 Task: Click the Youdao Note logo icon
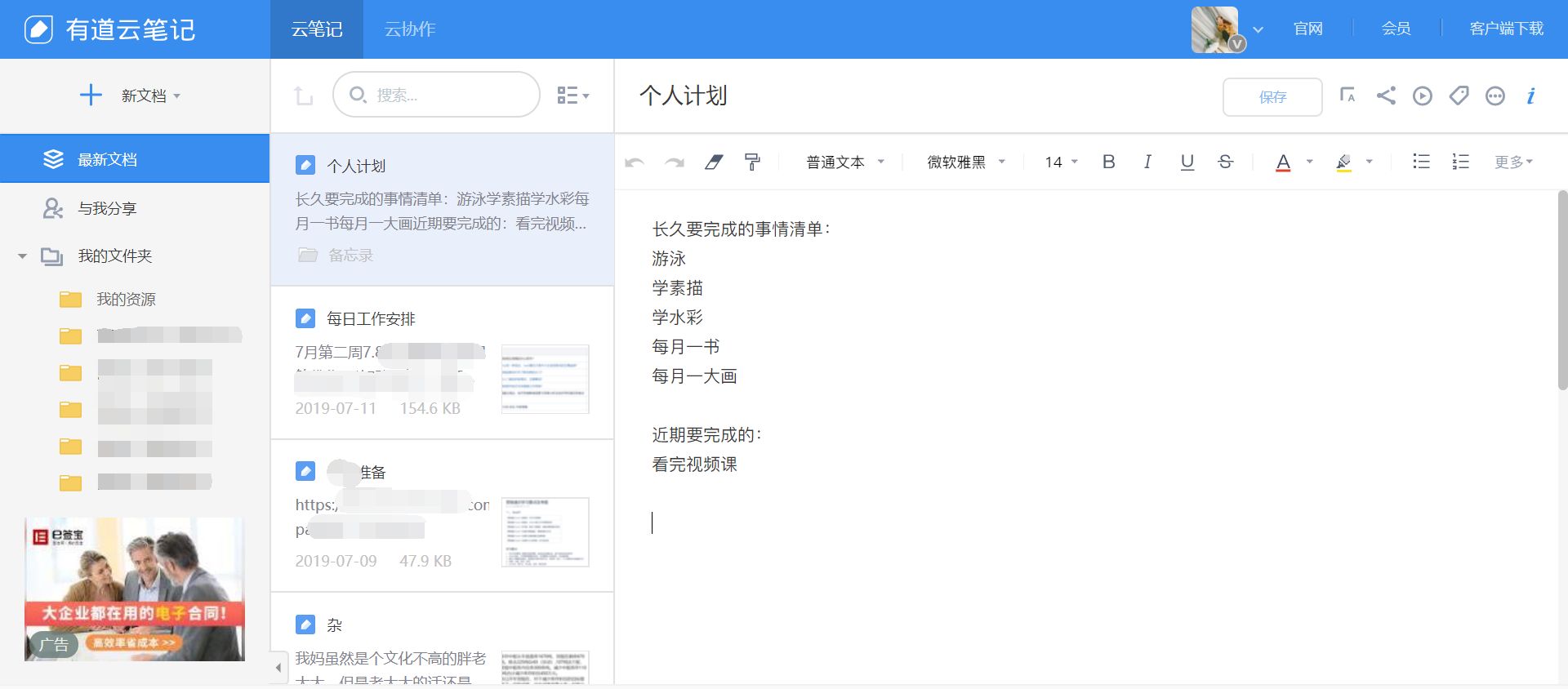pos(38,29)
